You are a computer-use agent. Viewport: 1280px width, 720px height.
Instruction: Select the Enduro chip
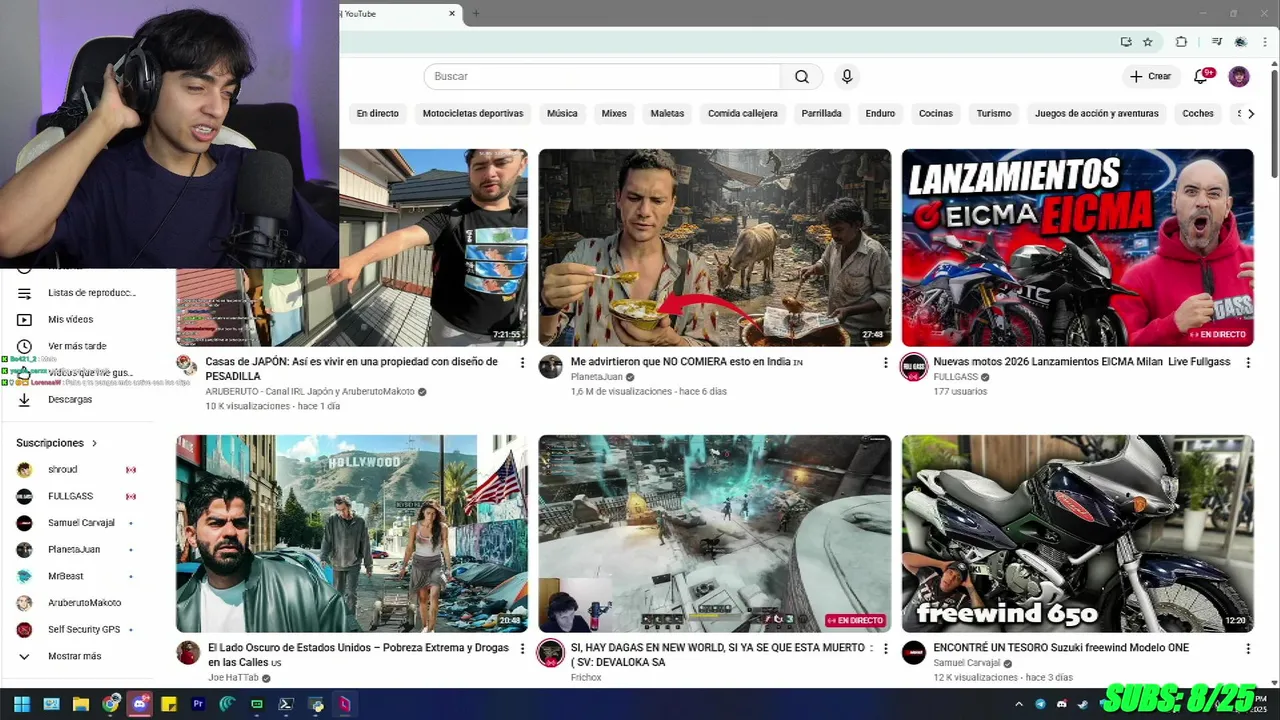click(880, 114)
